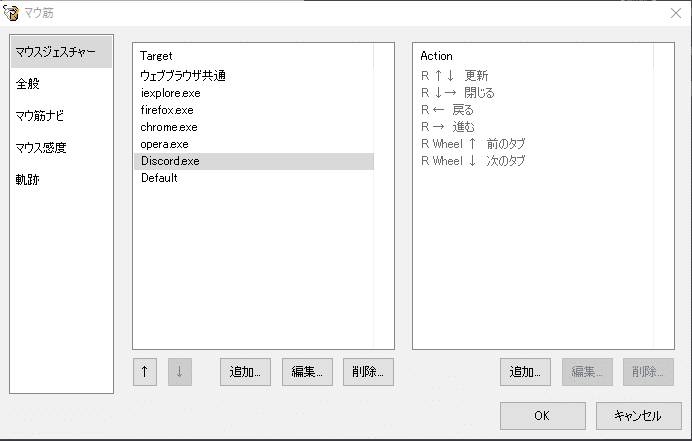Click 削除... below the Target list
The width and height of the screenshot is (692, 441).
368,372
